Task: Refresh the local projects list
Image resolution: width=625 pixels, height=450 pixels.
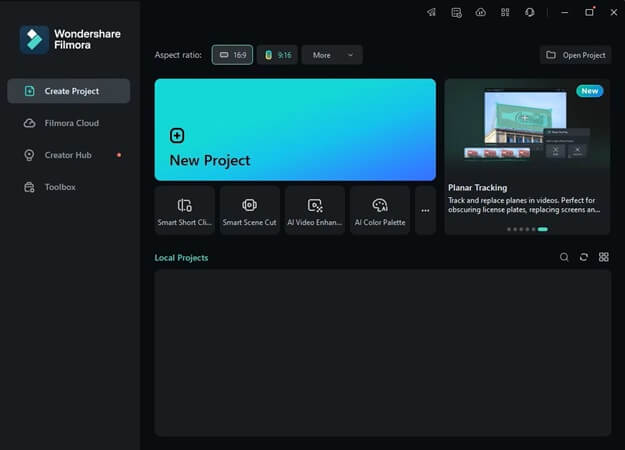Action: (x=584, y=257)
